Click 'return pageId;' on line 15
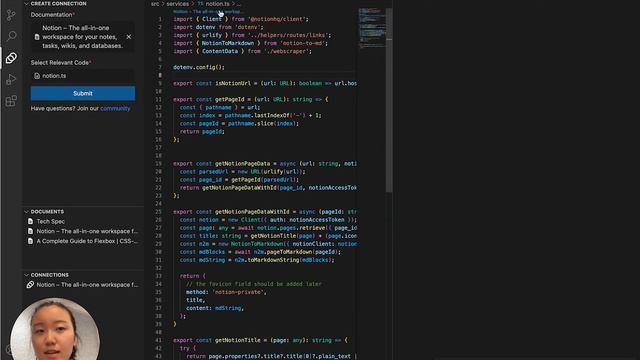Image resolution: width=640 pixels, height=360 pixels. (x=202, y=131)
